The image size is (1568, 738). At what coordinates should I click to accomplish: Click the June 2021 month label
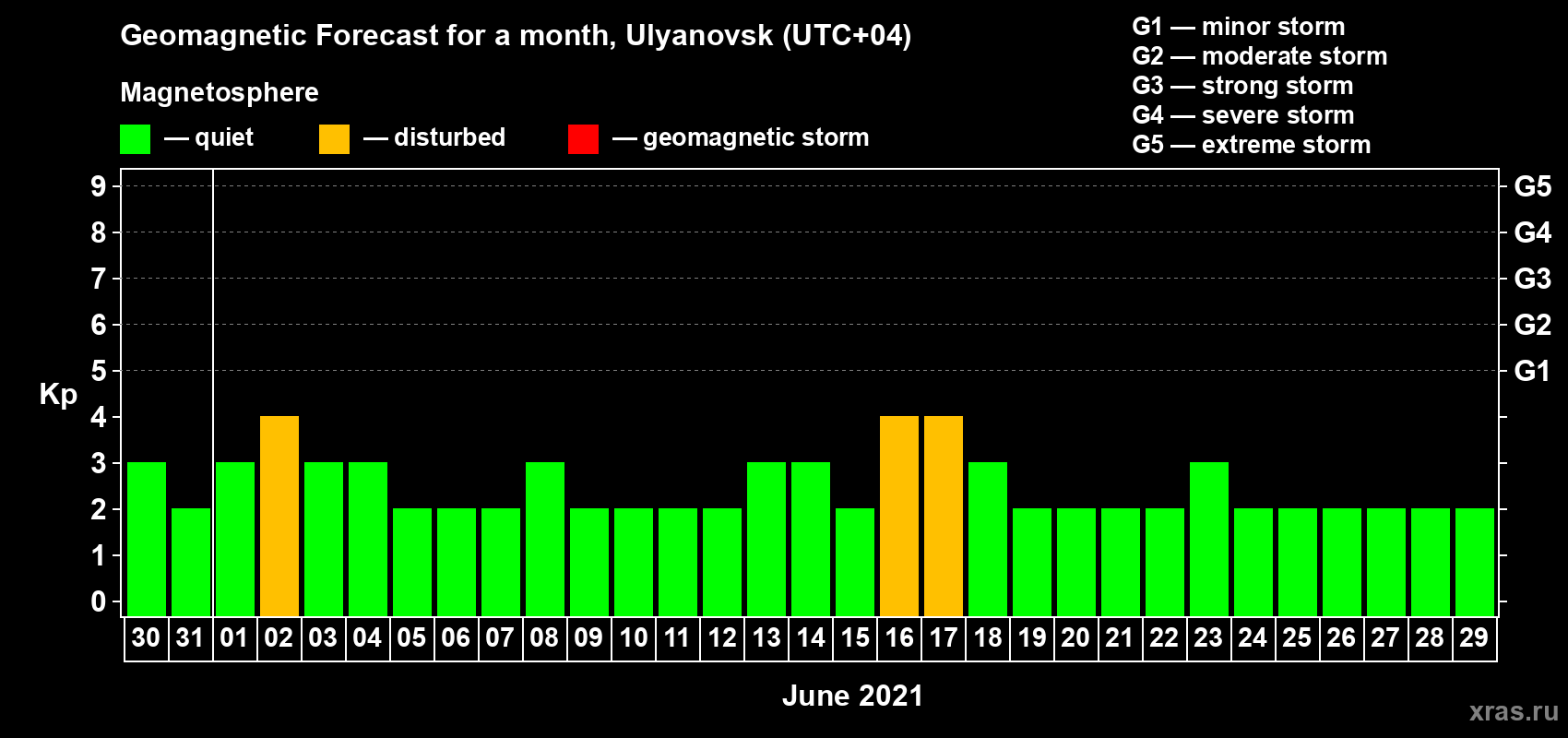coord(852,696)
